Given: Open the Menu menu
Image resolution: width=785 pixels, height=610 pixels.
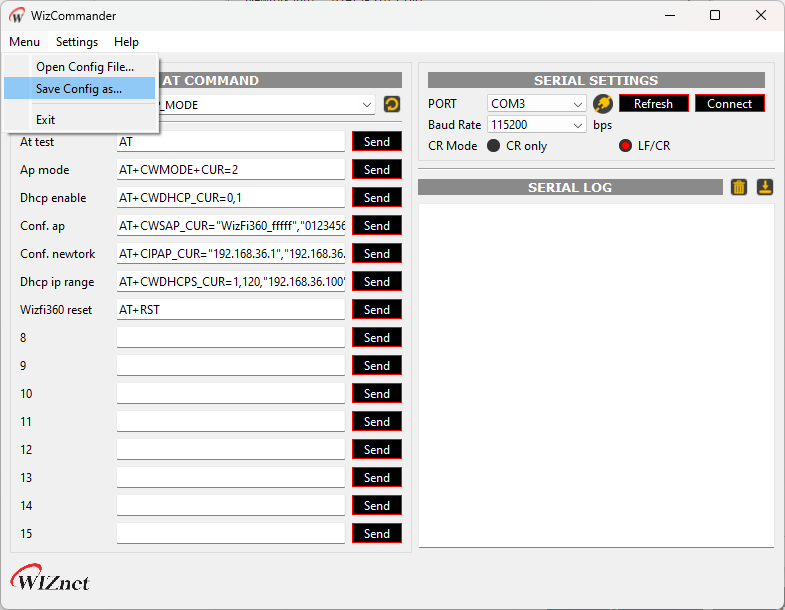Looking at the screenshot, I should click(25, 42).
